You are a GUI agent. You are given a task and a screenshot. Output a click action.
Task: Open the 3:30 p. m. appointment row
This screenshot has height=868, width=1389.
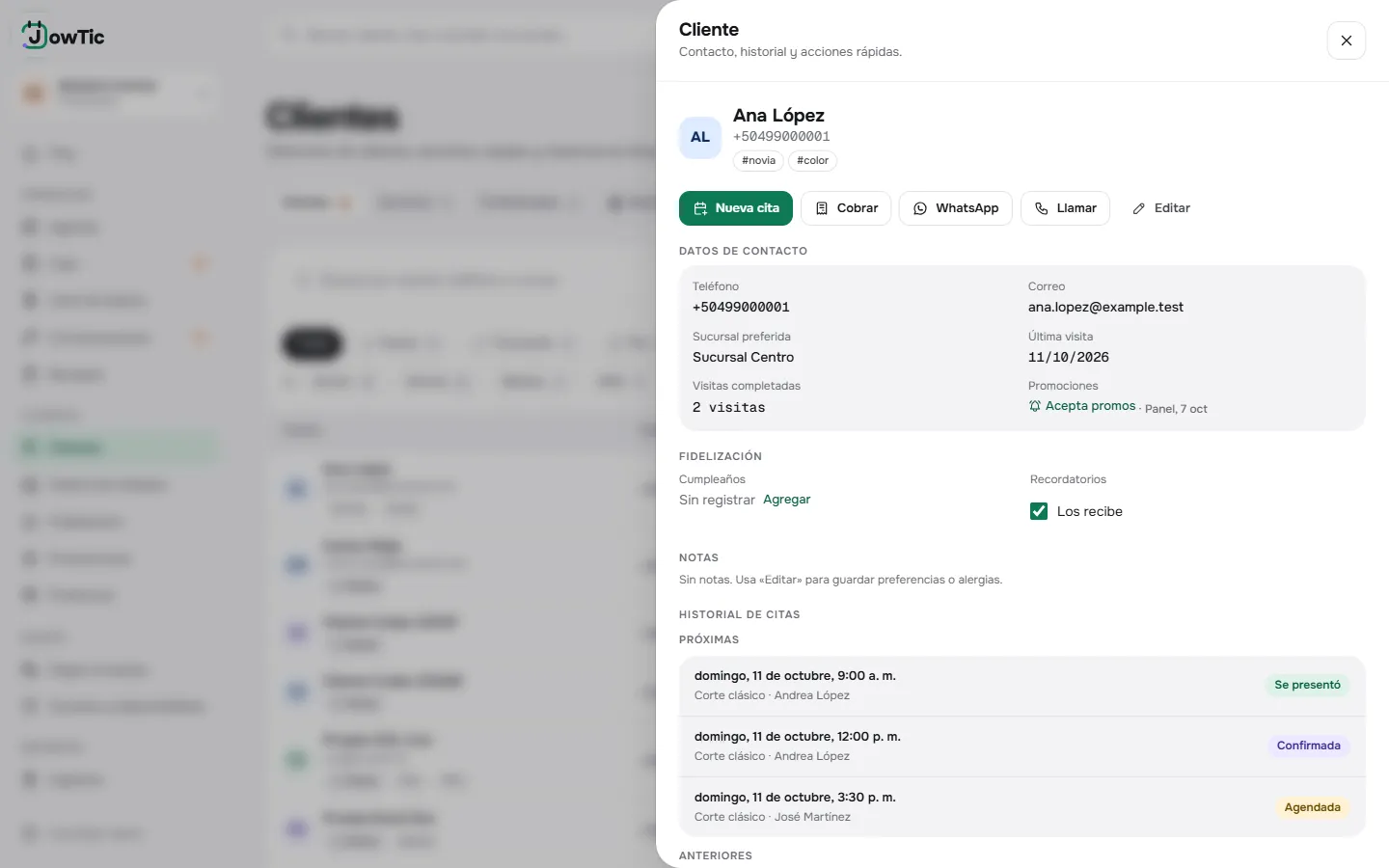(1022, 807)
